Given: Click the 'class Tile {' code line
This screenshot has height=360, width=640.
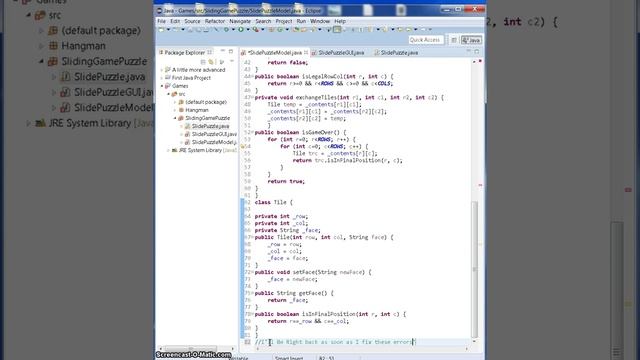Looking at the screenshot, I should coord(273,202).
